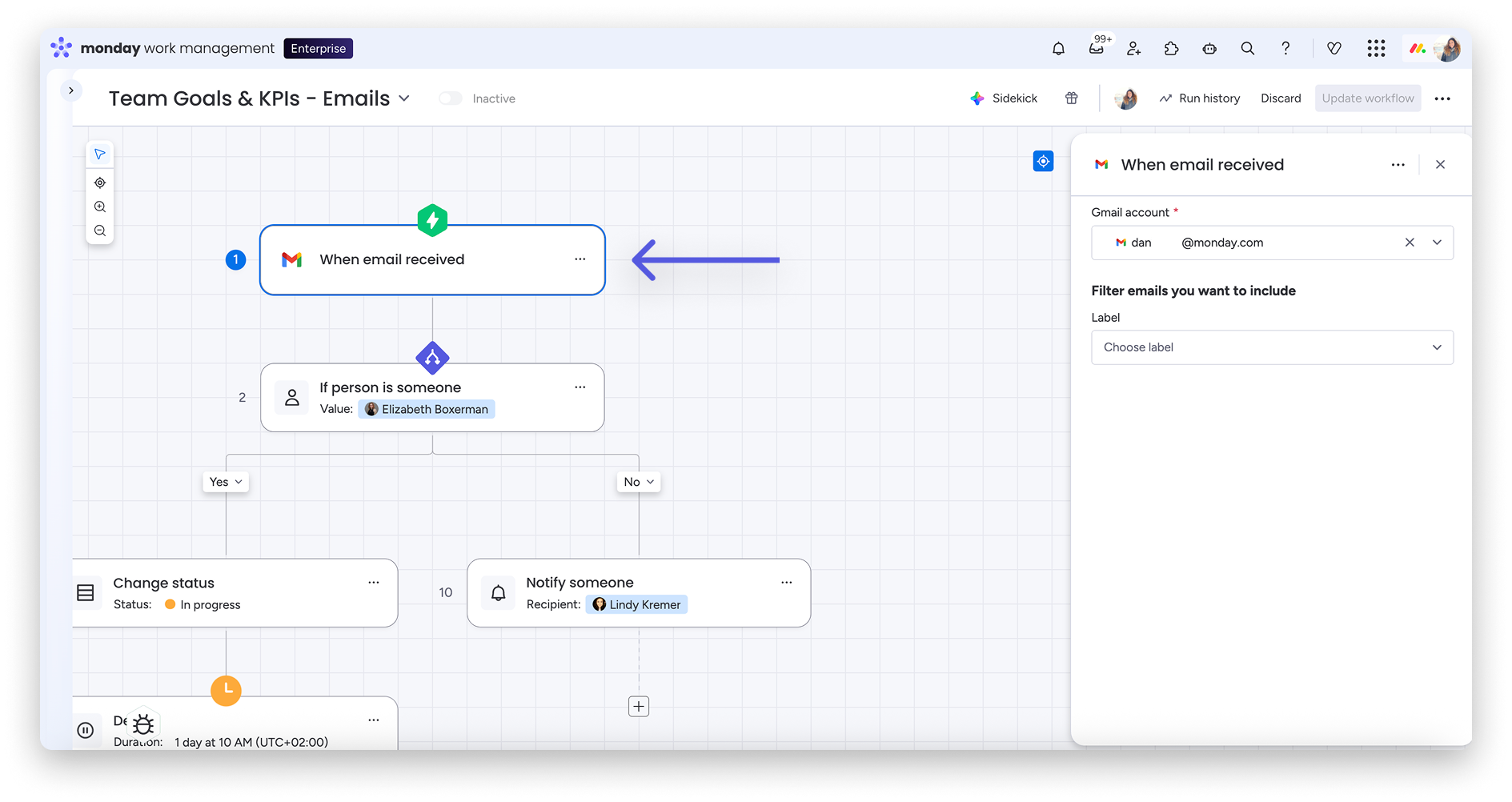Open the notifications bell
Viewport: 1512px width, 802px height.
pyautogui.click(x=1058, y=49)
